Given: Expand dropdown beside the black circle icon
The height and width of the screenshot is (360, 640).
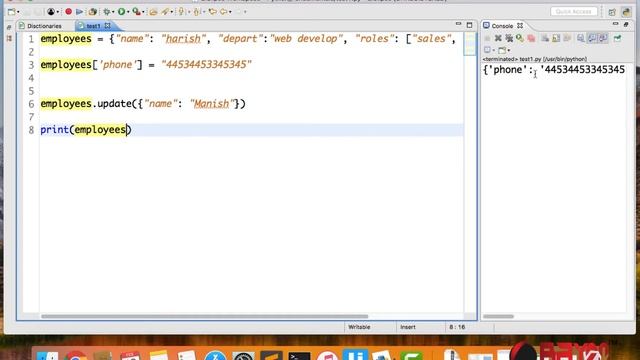Looking at the screenshot, I should coord(58,12).
